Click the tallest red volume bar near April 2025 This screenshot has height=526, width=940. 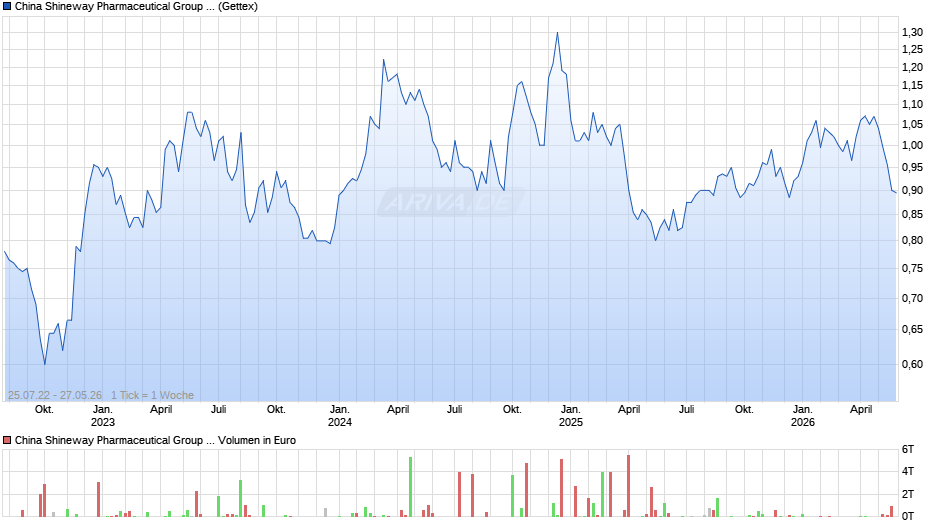pyautogui.click(x=628, y=486)
